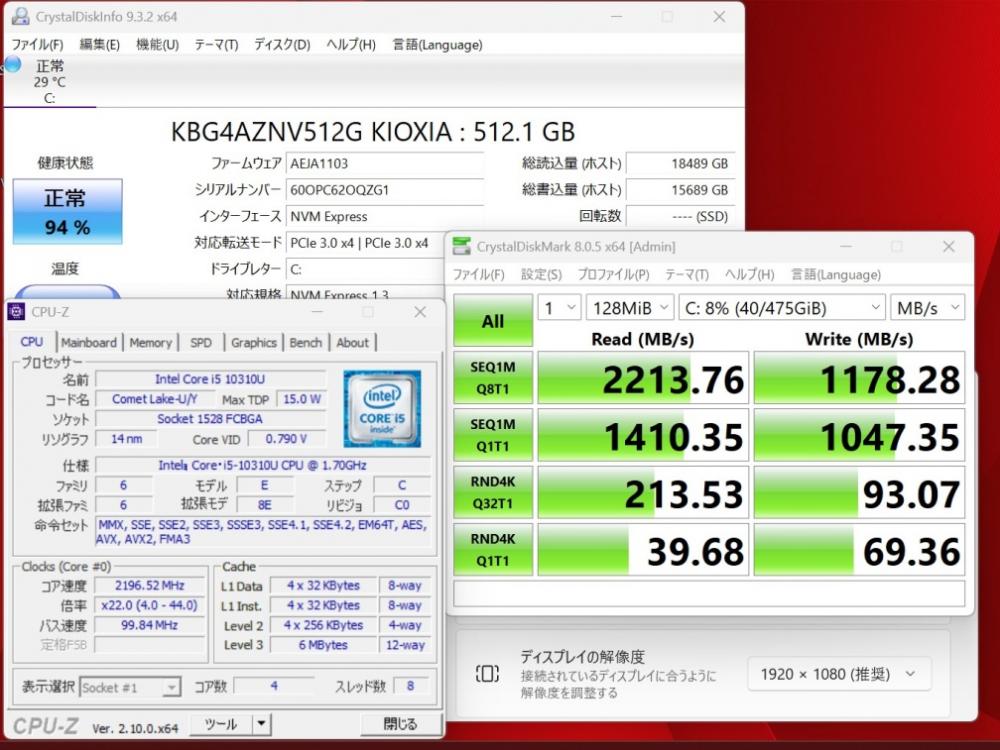The image size is (1000, 750).
Task: Click the PCIe 3.0 x4 transfer mode field
Action: [367, 243]
